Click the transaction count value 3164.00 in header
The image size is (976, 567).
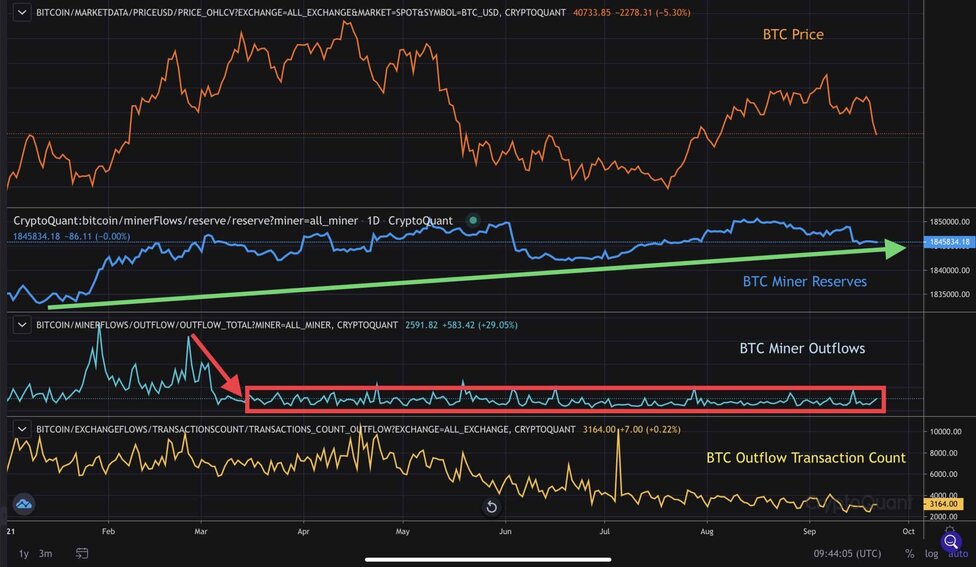pyautogui.click(x=599, y=429)
